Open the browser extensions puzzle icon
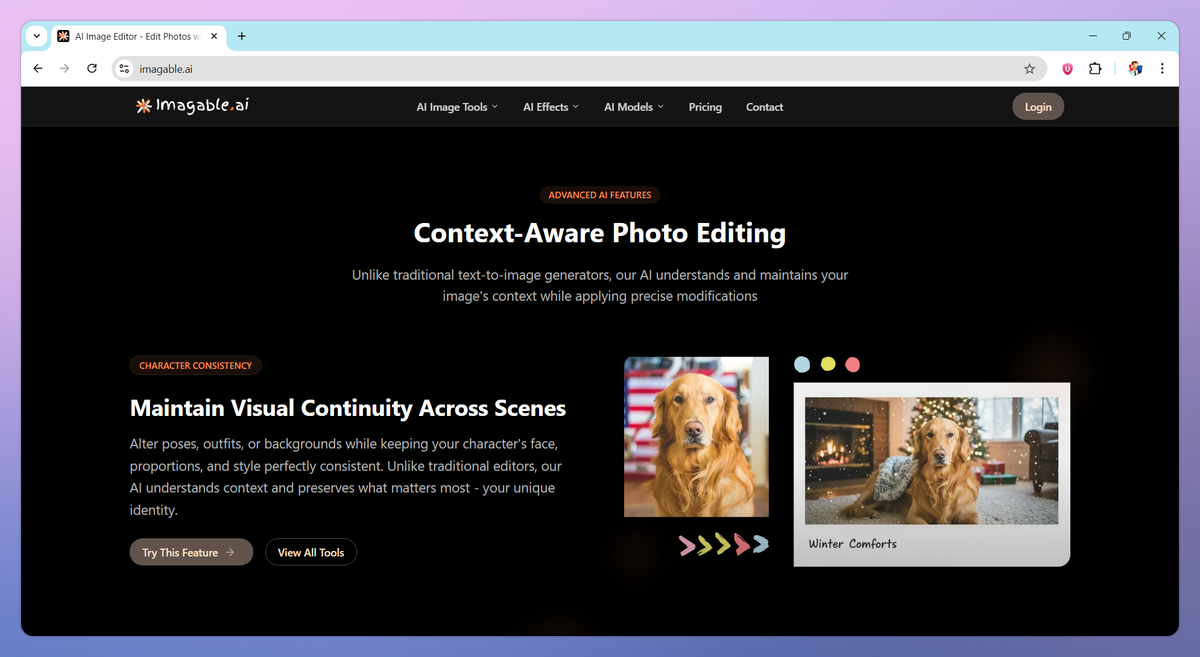Screen dimensions: 1200x657 1095,68
